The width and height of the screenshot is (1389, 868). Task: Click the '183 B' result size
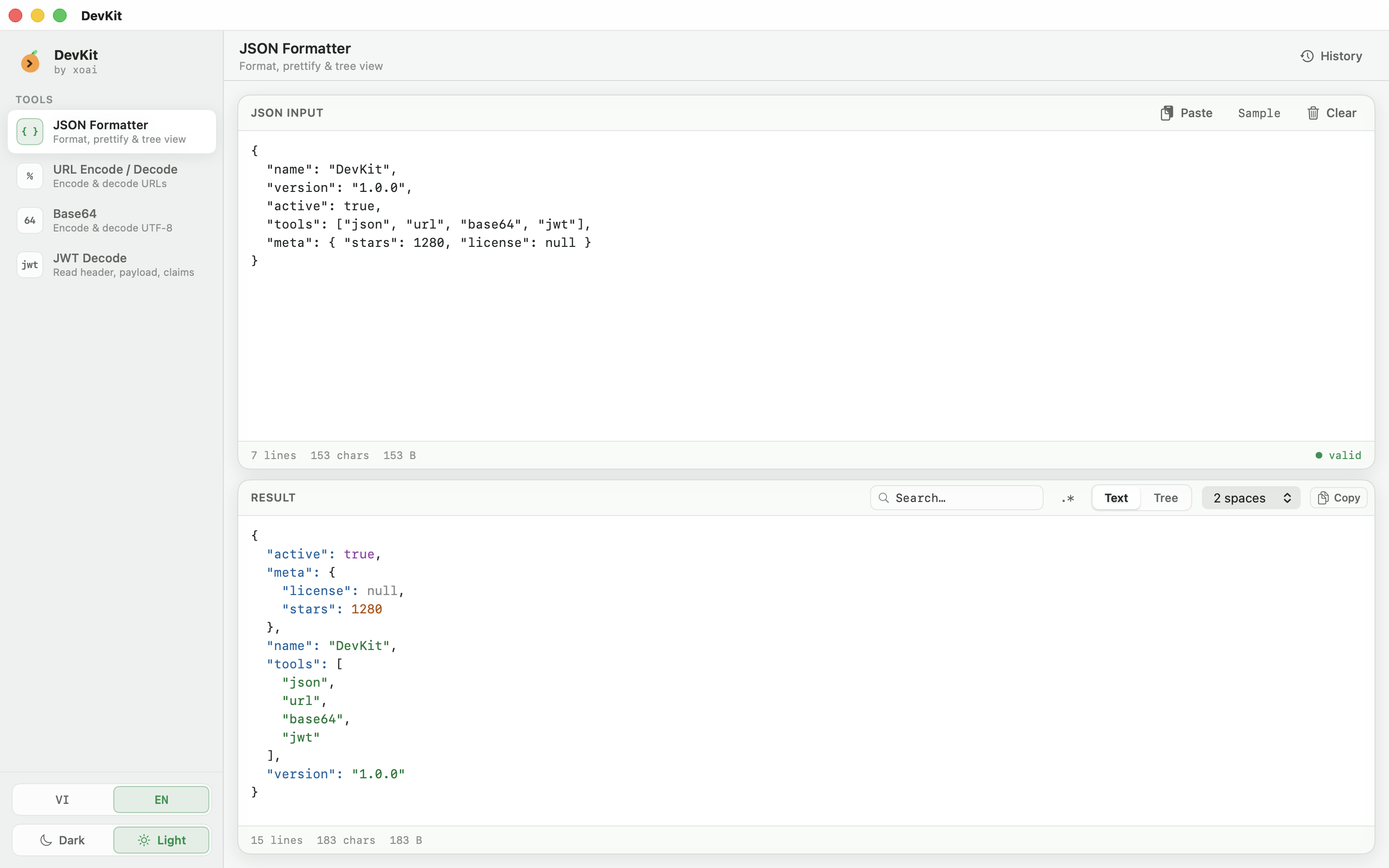point(406,841)
